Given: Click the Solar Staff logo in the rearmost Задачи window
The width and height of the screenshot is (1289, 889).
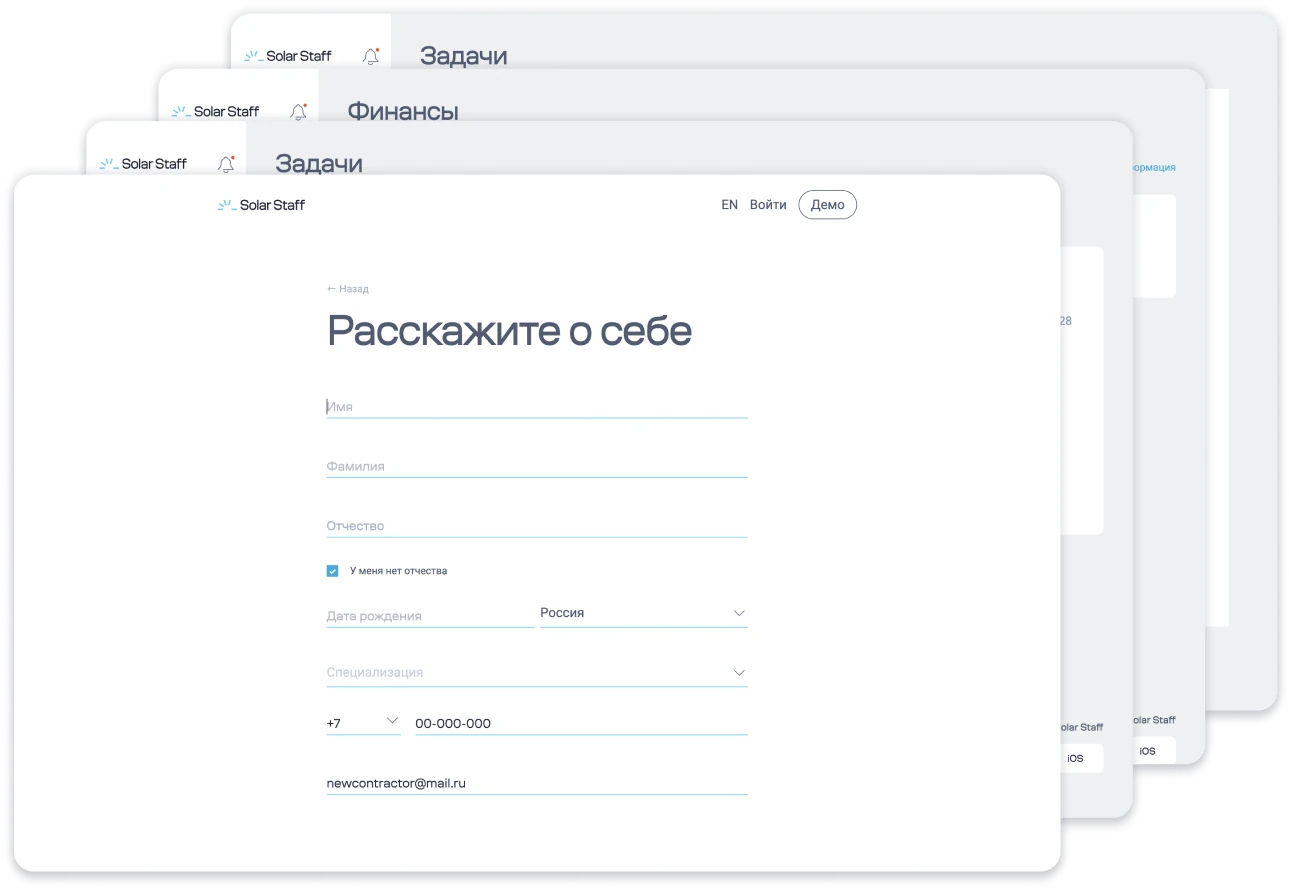Looking at the screenshot, I should coord(288,56).
